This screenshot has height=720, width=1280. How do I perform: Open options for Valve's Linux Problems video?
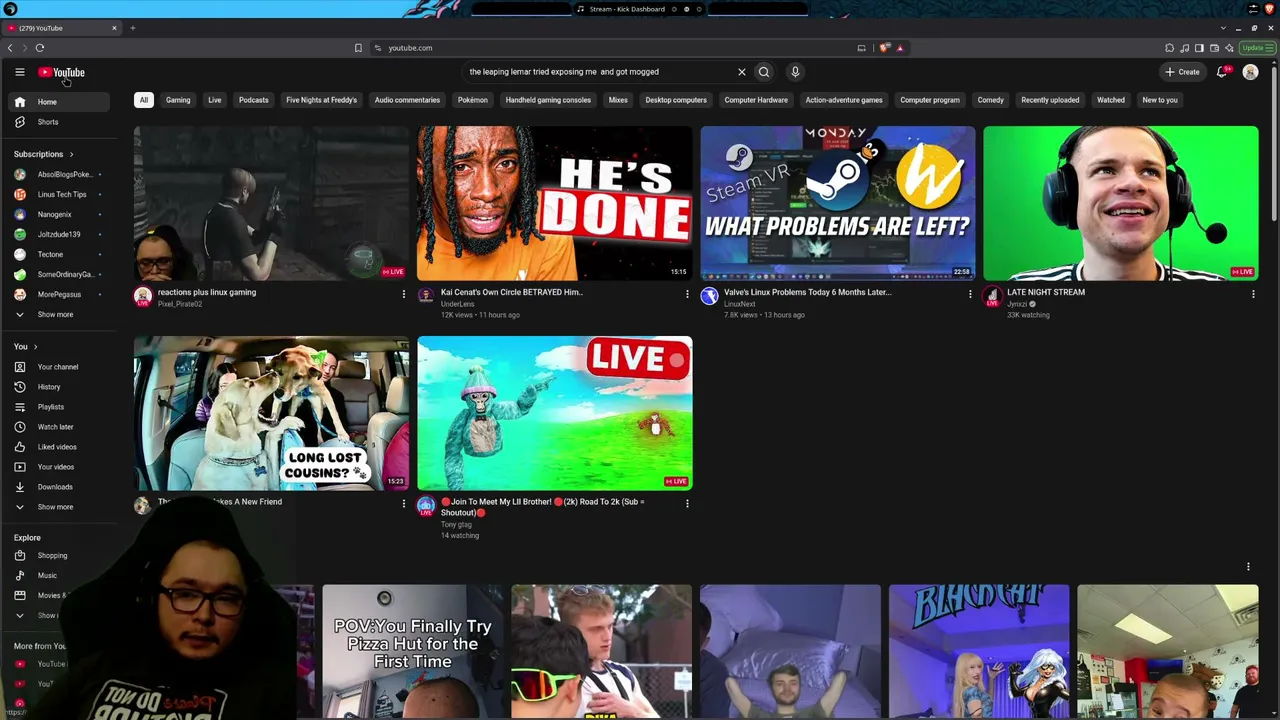click(x=970, y=294)
